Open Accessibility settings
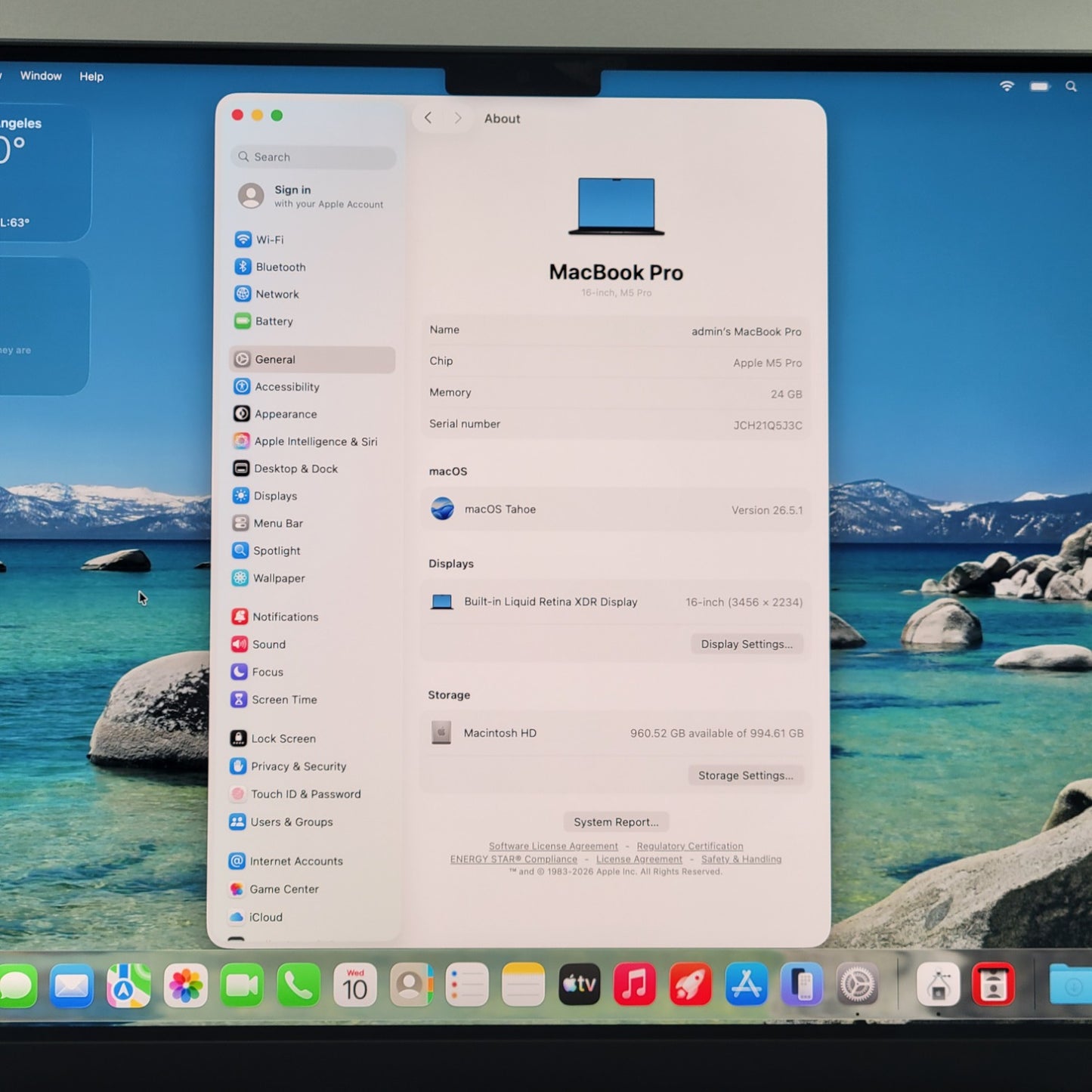 pyautogui.click(x=312, y=387)
